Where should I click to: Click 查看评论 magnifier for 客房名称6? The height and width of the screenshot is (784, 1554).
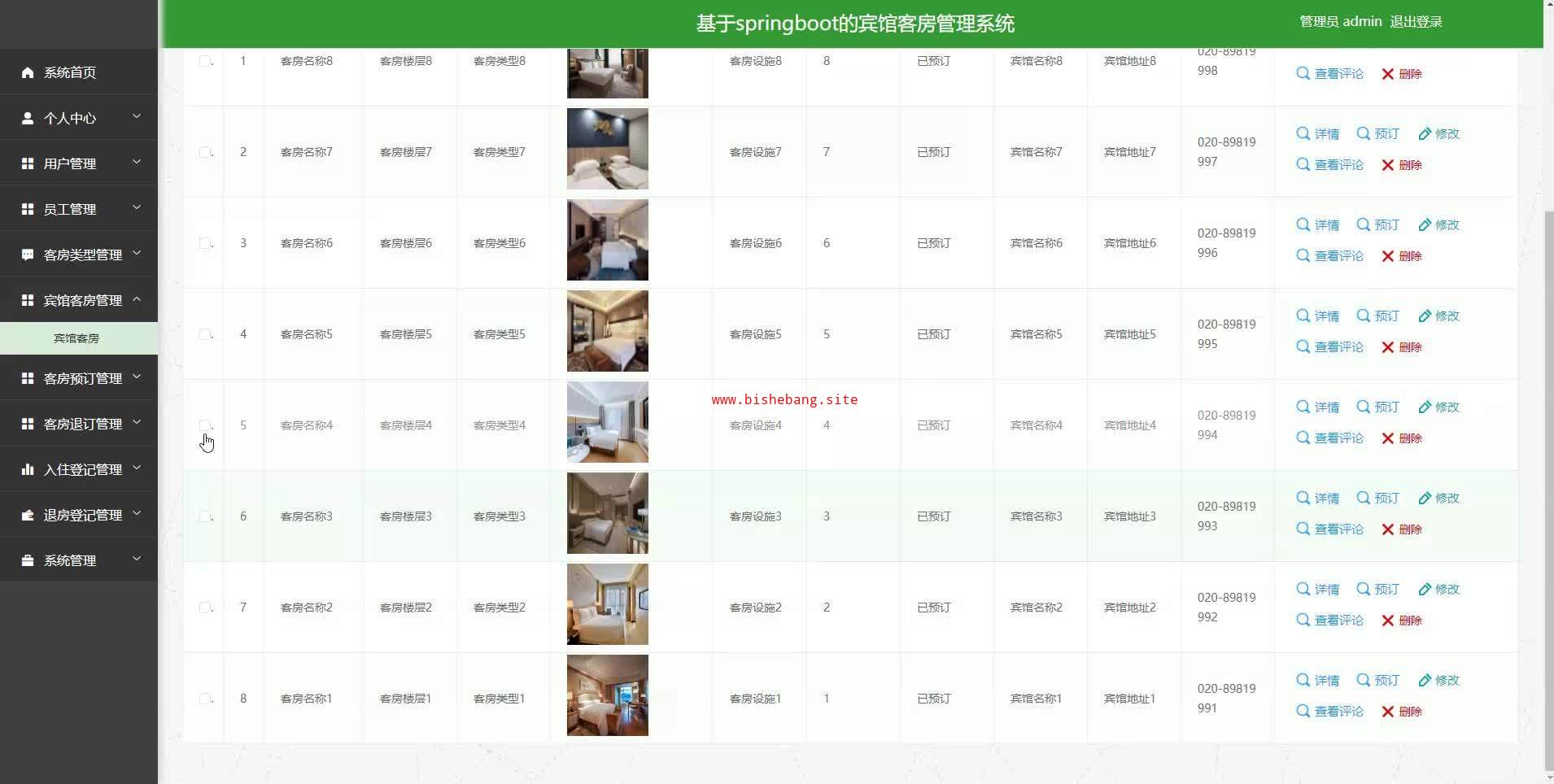point(1303,255)
